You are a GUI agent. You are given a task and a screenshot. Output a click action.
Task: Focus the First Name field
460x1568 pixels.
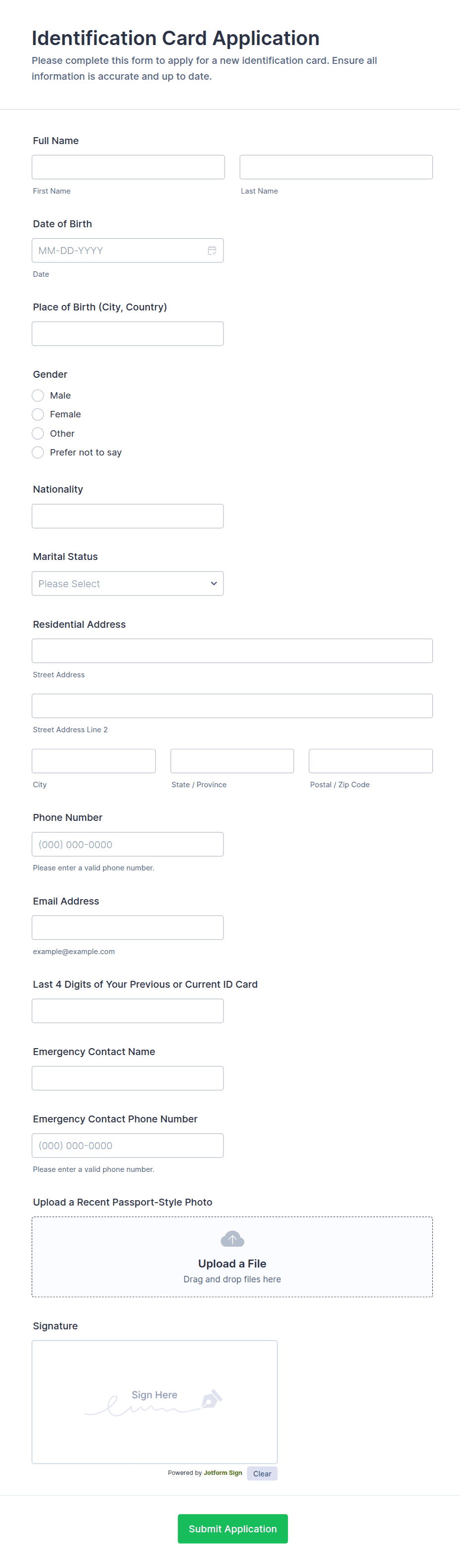(128, 167)
